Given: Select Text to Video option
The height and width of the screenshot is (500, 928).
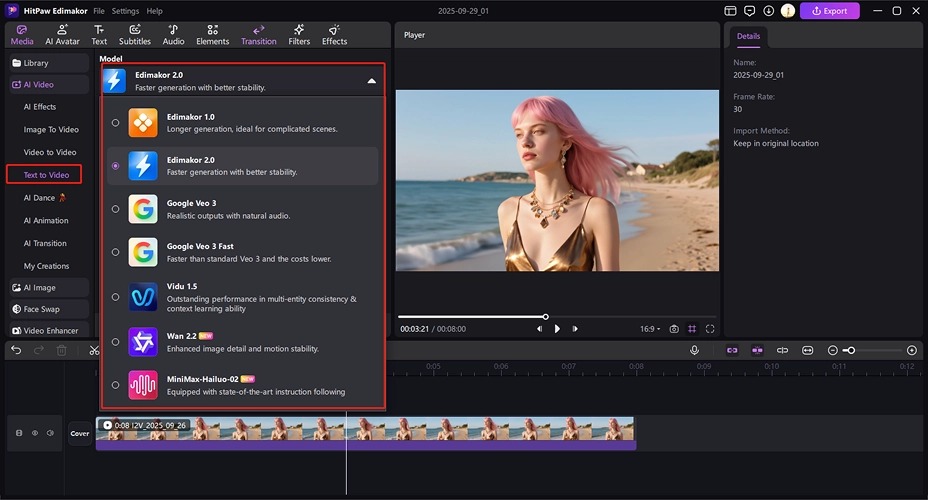Looking at the screenshot, I should [44, 175].
